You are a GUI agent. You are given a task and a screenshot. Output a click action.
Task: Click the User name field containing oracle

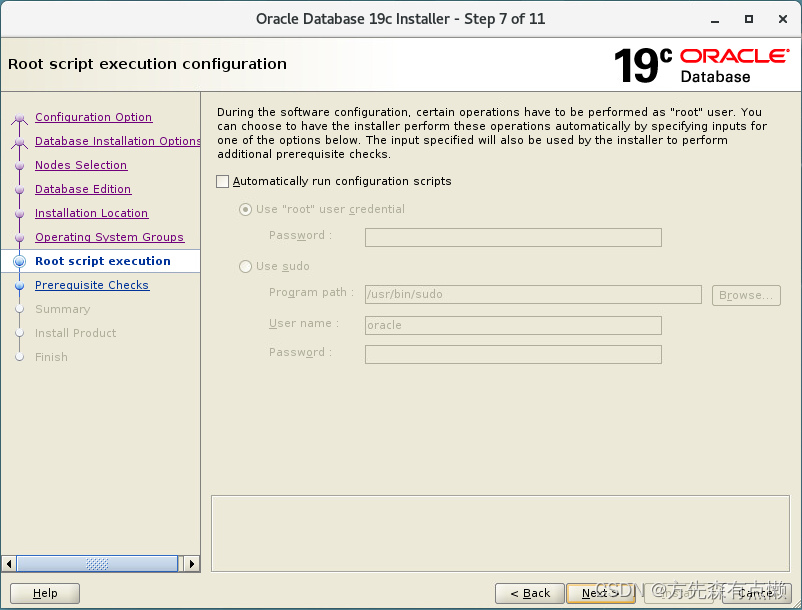(x=513, y=325)
